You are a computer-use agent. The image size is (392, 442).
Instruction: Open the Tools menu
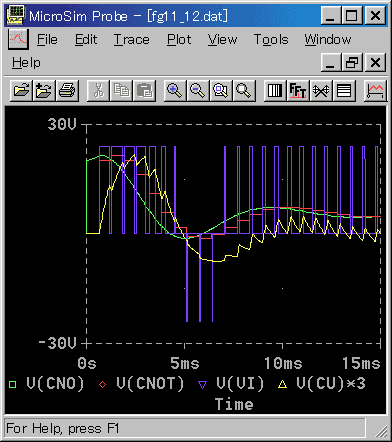[x=271, y=40]
